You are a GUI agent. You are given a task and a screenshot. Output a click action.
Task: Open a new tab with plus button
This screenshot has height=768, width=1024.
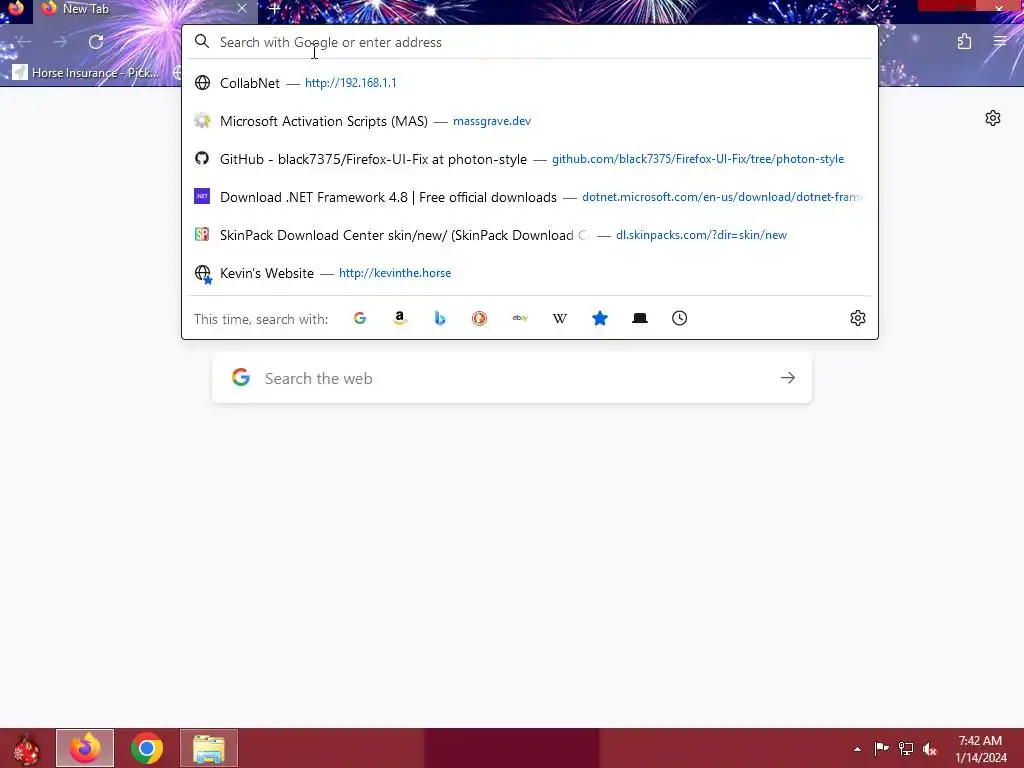click(274, 8)
